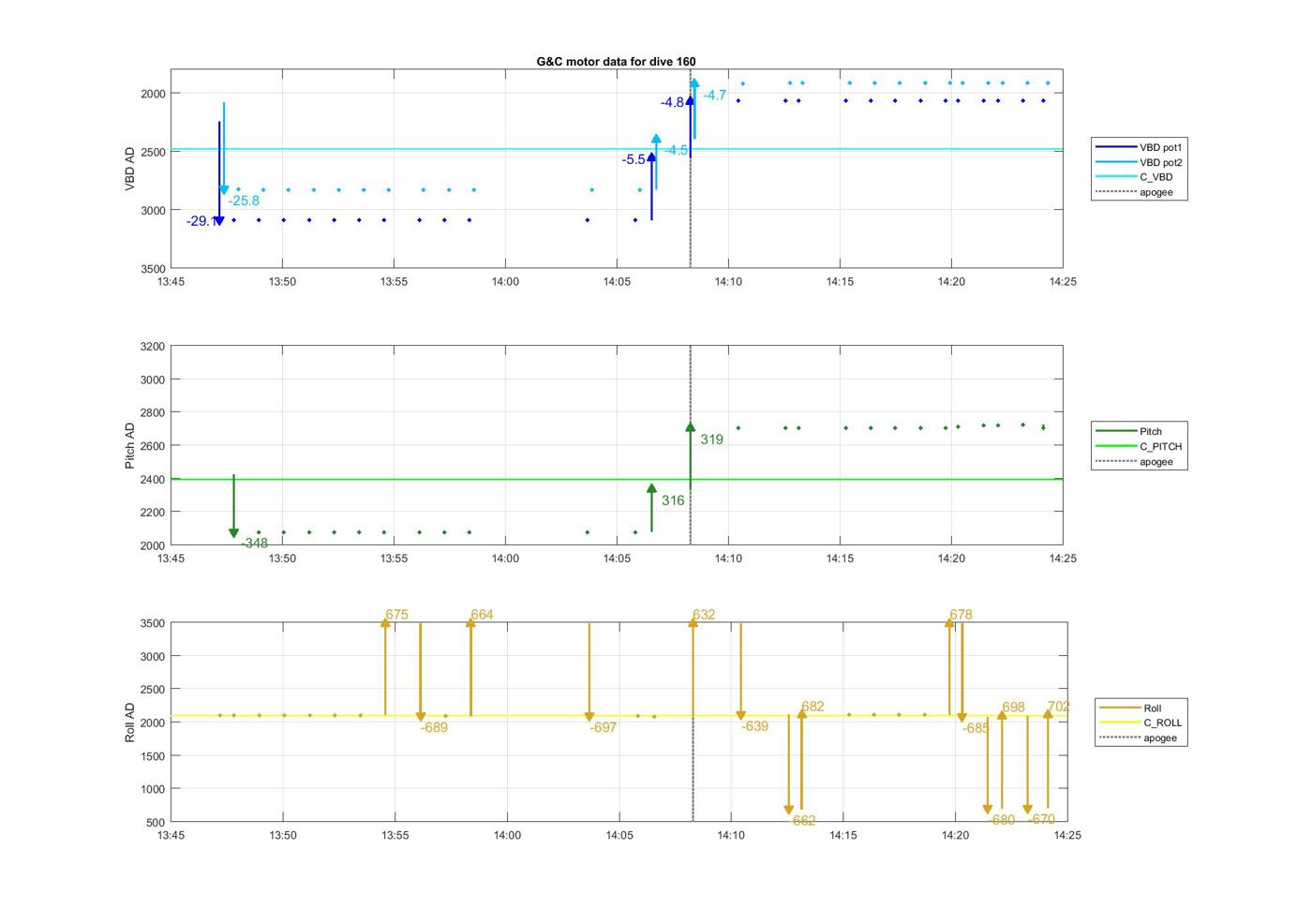This screenshot has width=1312, height=924.
Task: Click the -25.8 VBD annotation
Action: click(x=244, y=201)
